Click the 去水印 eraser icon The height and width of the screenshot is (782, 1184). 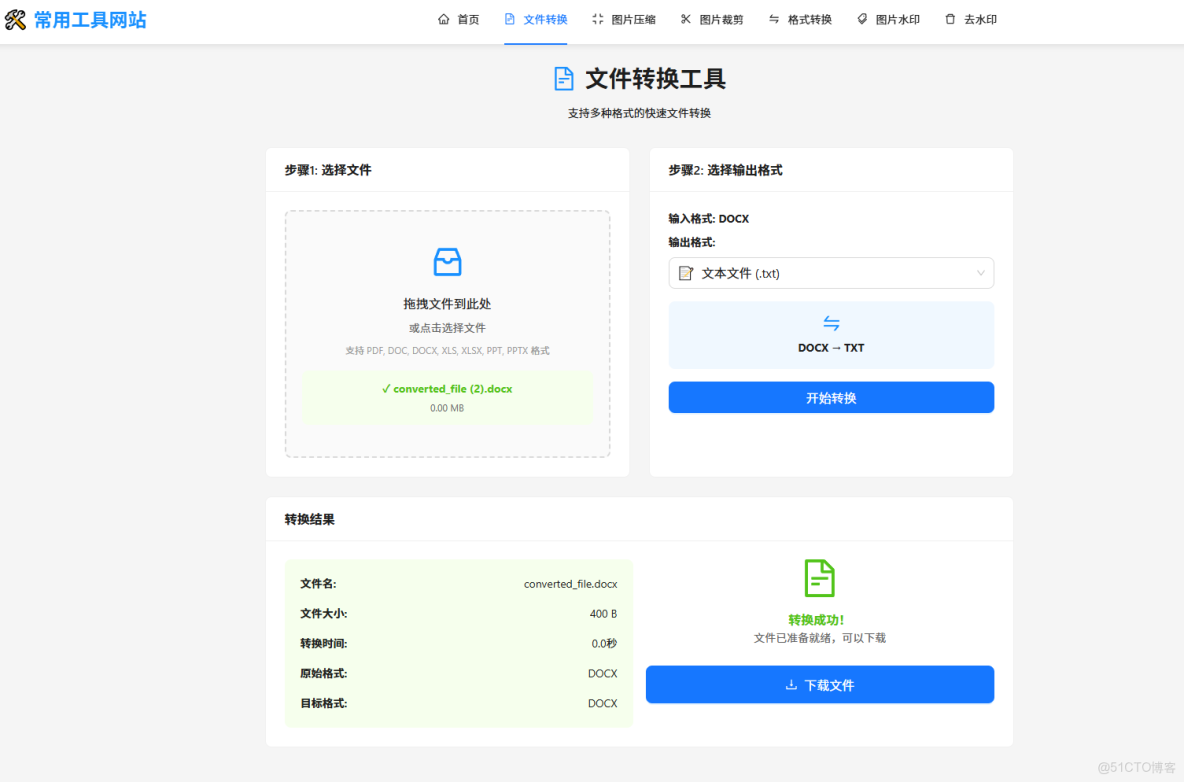(949, 18)
